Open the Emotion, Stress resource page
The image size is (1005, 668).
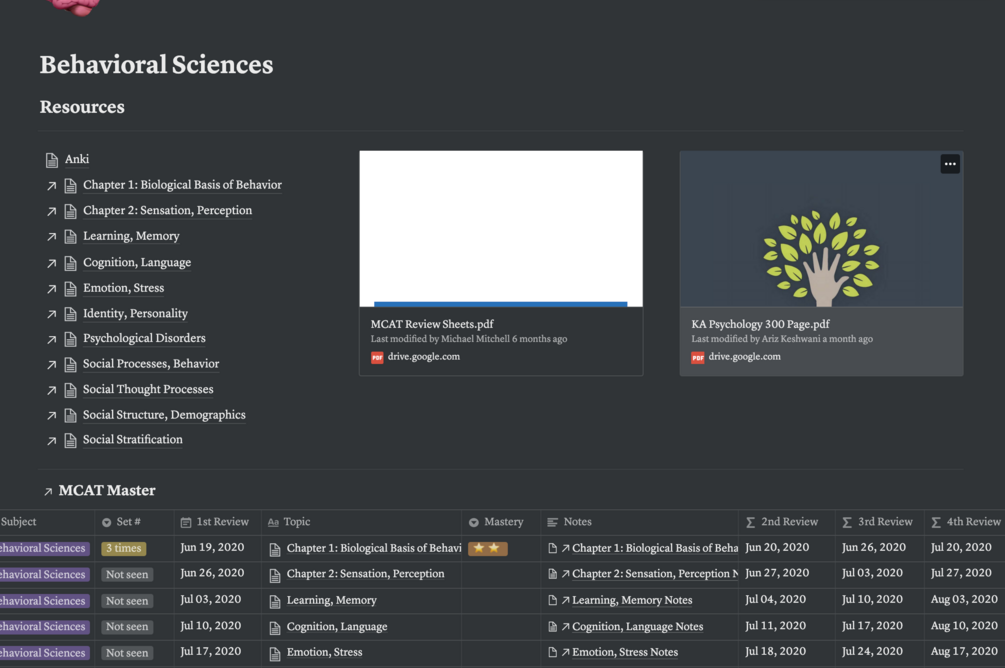(123, 288)
